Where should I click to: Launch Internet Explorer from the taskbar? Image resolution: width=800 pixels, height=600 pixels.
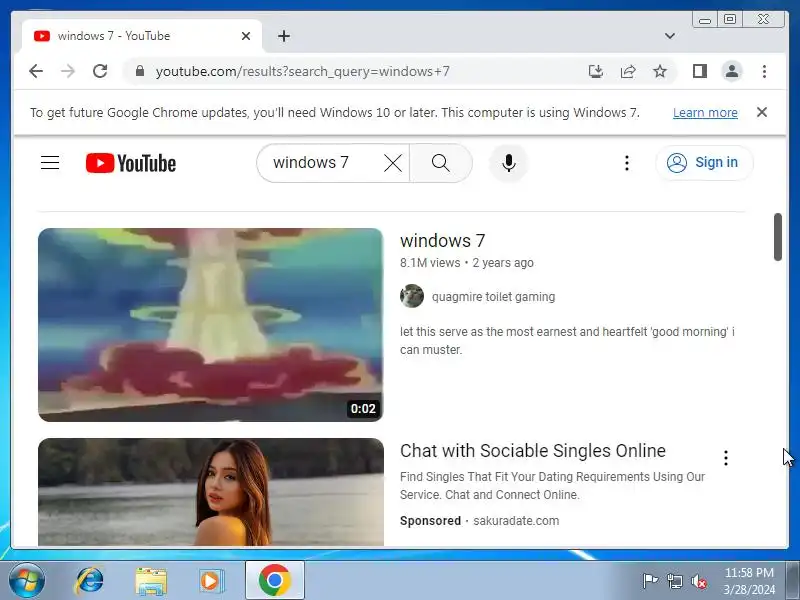click(x=89, y=581)
